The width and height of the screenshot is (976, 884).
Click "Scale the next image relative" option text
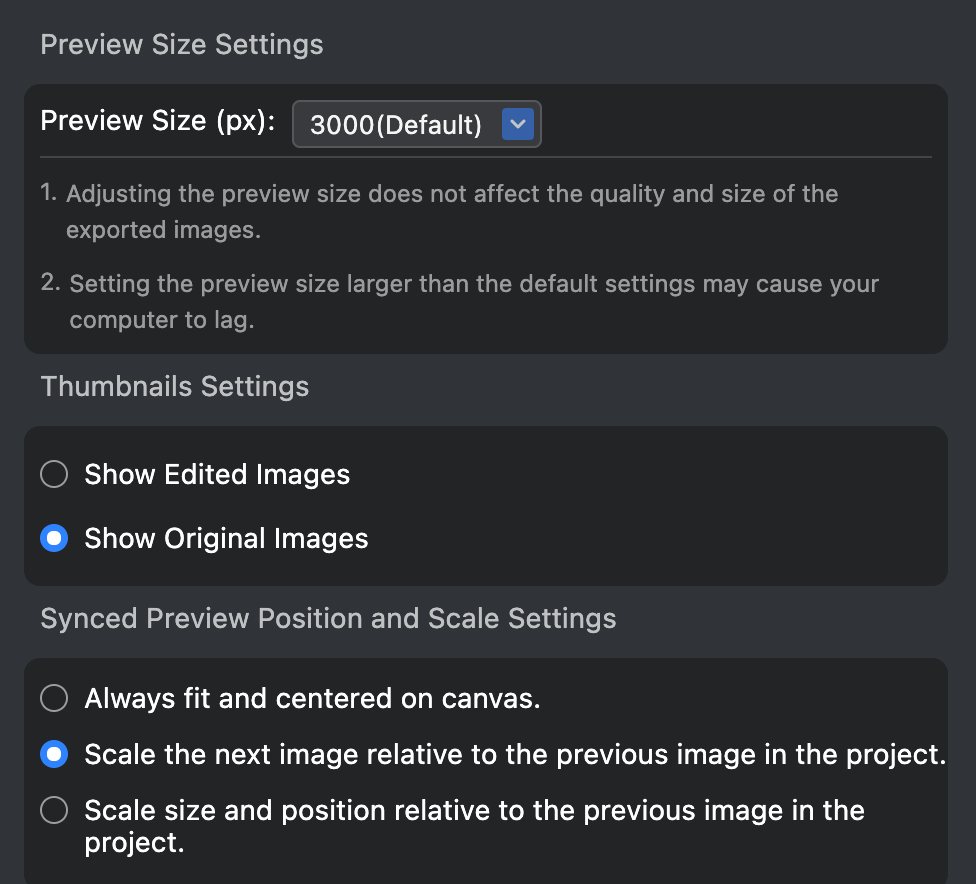[515, 754]
